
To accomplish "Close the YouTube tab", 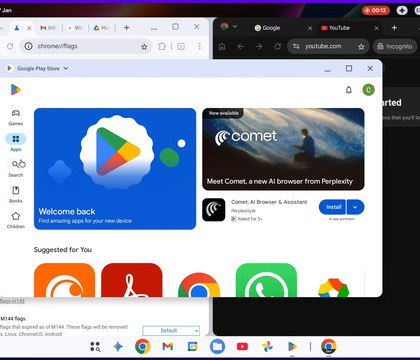I will pyautogui.click(x=376, y=28).
